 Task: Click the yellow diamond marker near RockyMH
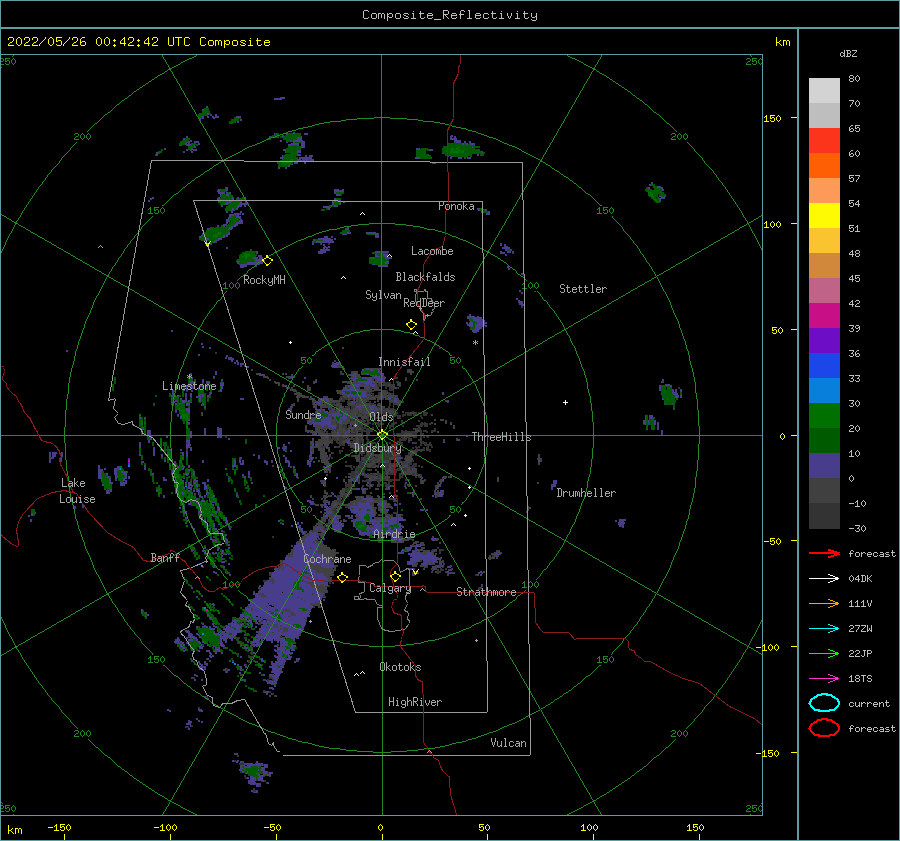[267, 261]
